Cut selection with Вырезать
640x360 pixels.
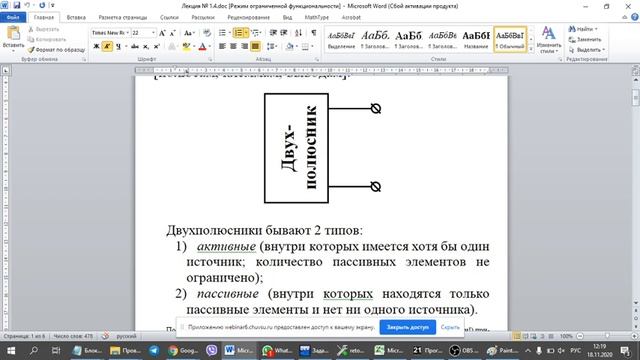(x=44, y=29)
